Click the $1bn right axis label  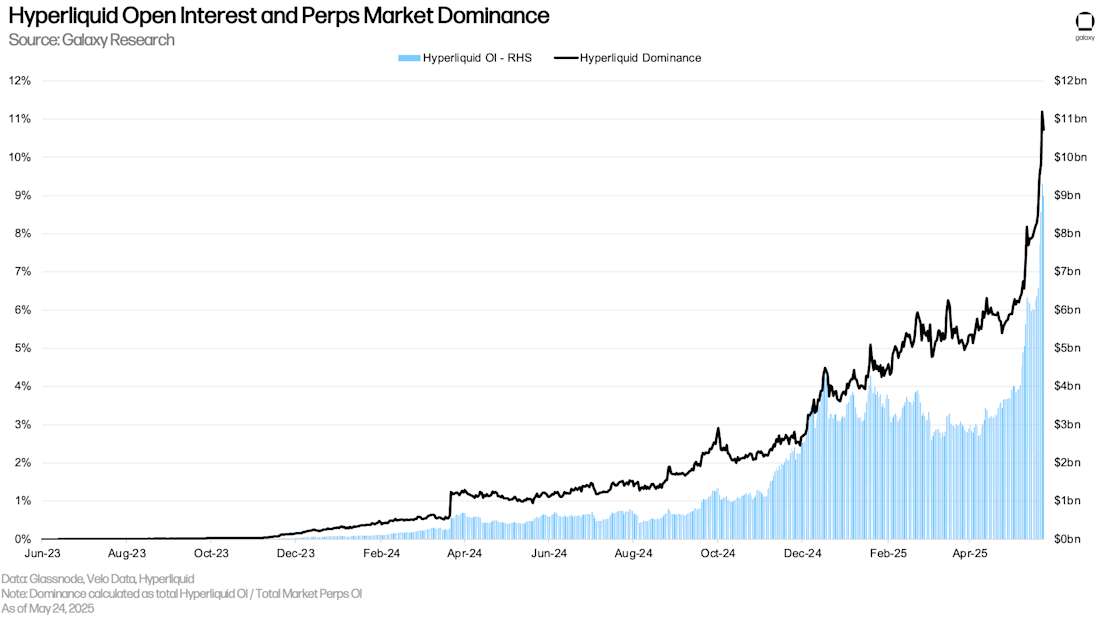[x=1067, y=501]
